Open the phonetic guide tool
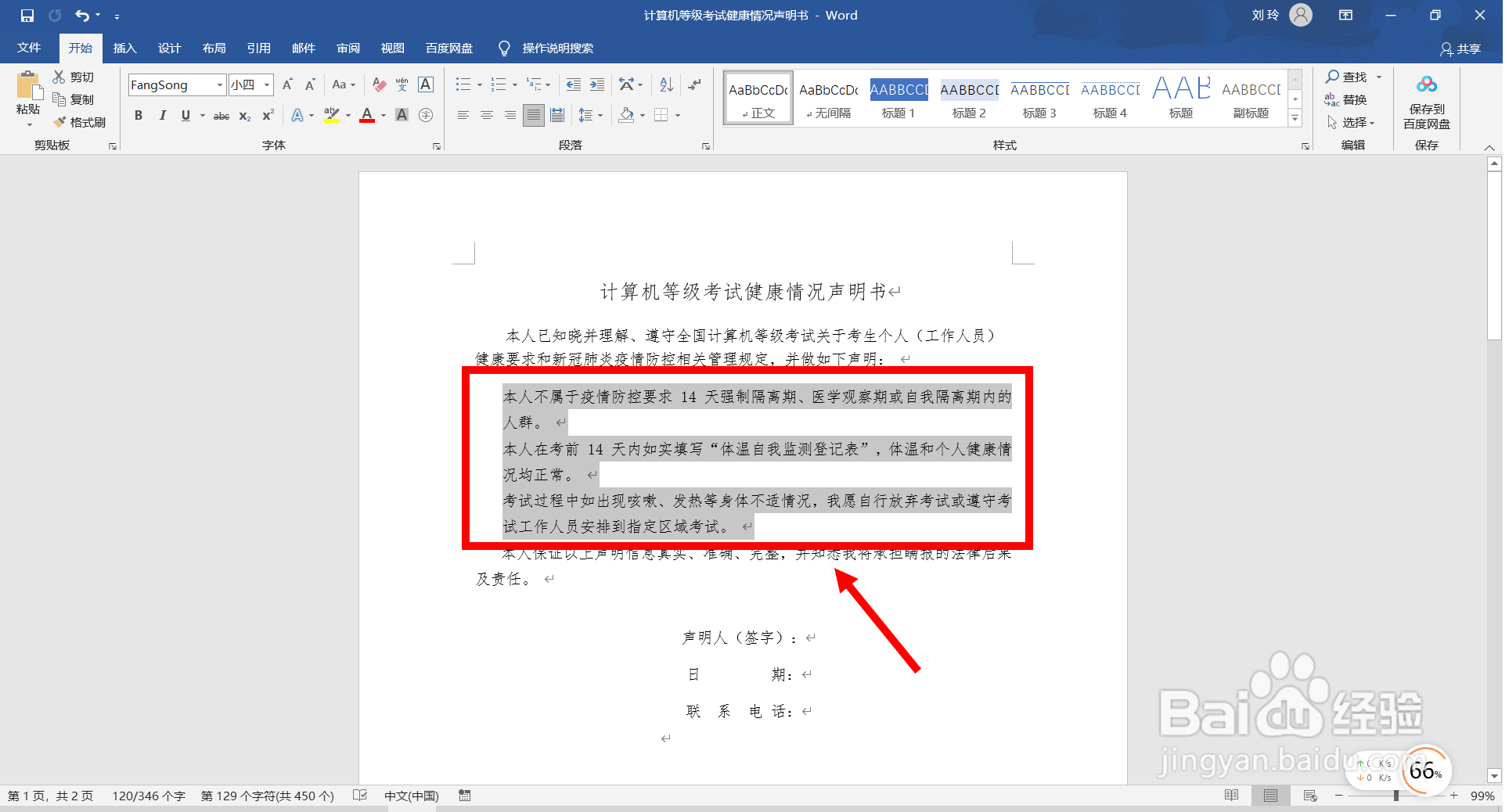Screen dimensions: 1509x812 (402, 84)
